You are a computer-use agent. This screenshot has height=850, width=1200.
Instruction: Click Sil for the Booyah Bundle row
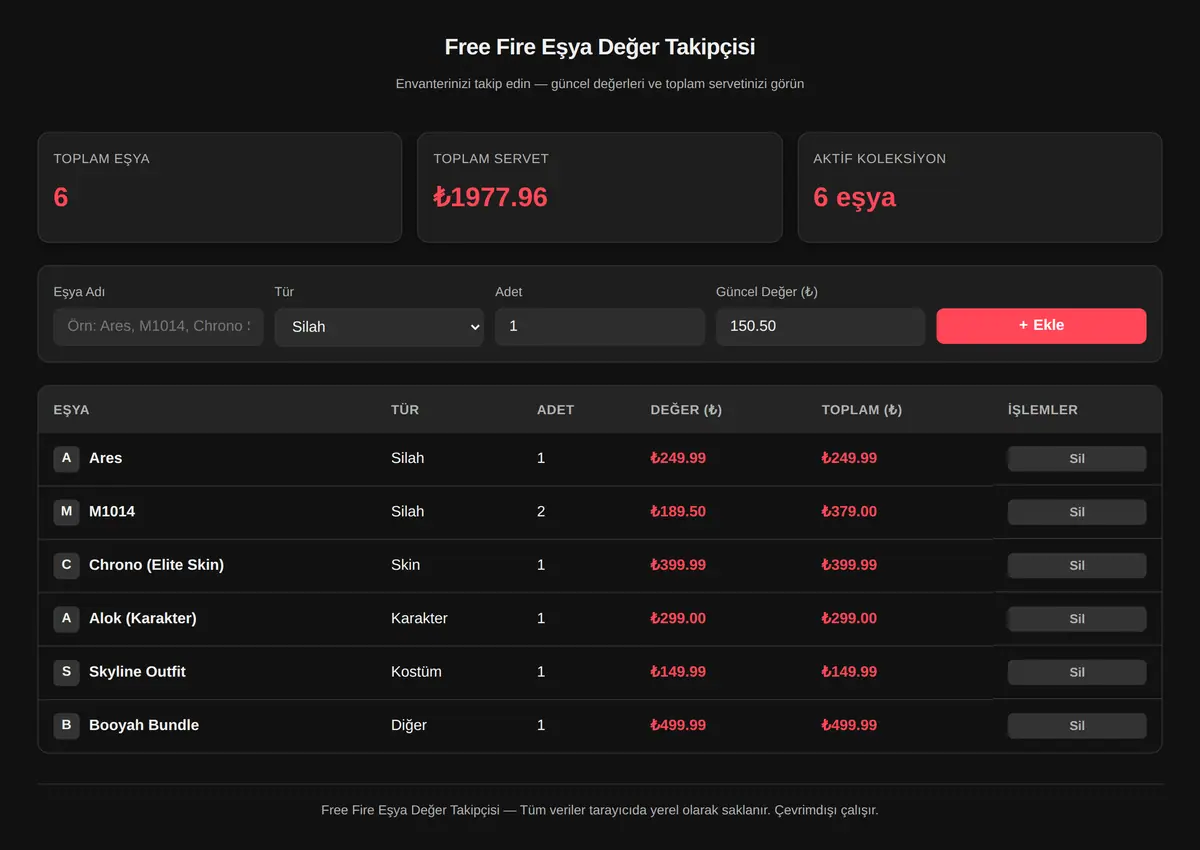1077,725
